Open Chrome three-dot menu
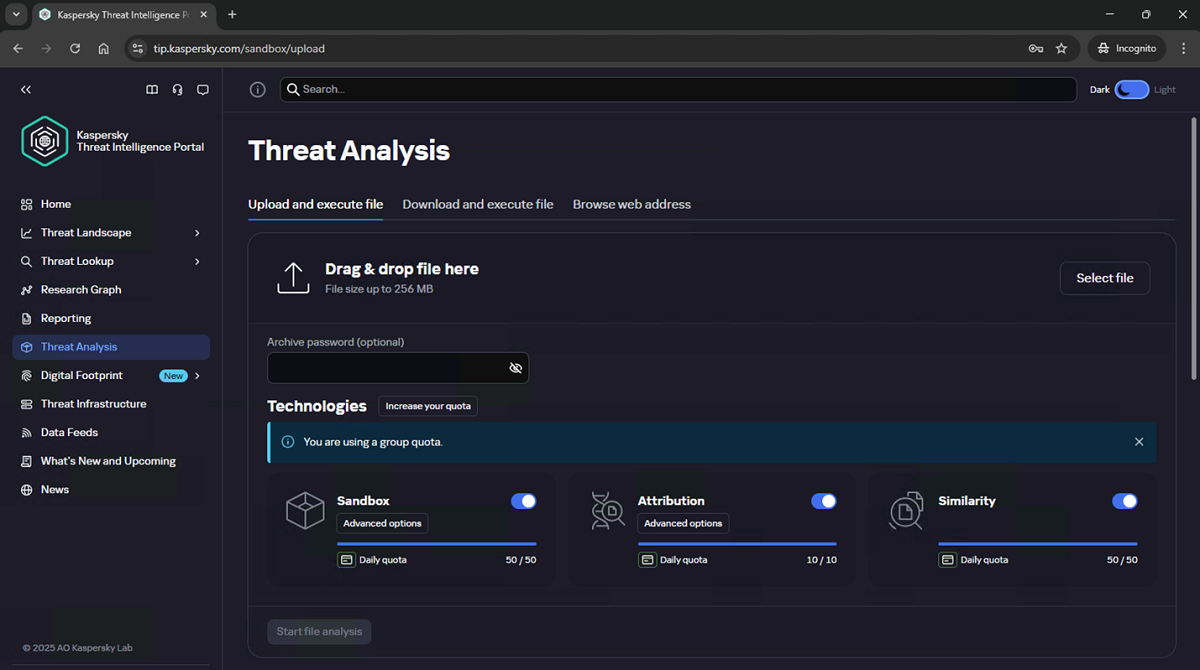 pyautogui.click(x=1181, y=48)
